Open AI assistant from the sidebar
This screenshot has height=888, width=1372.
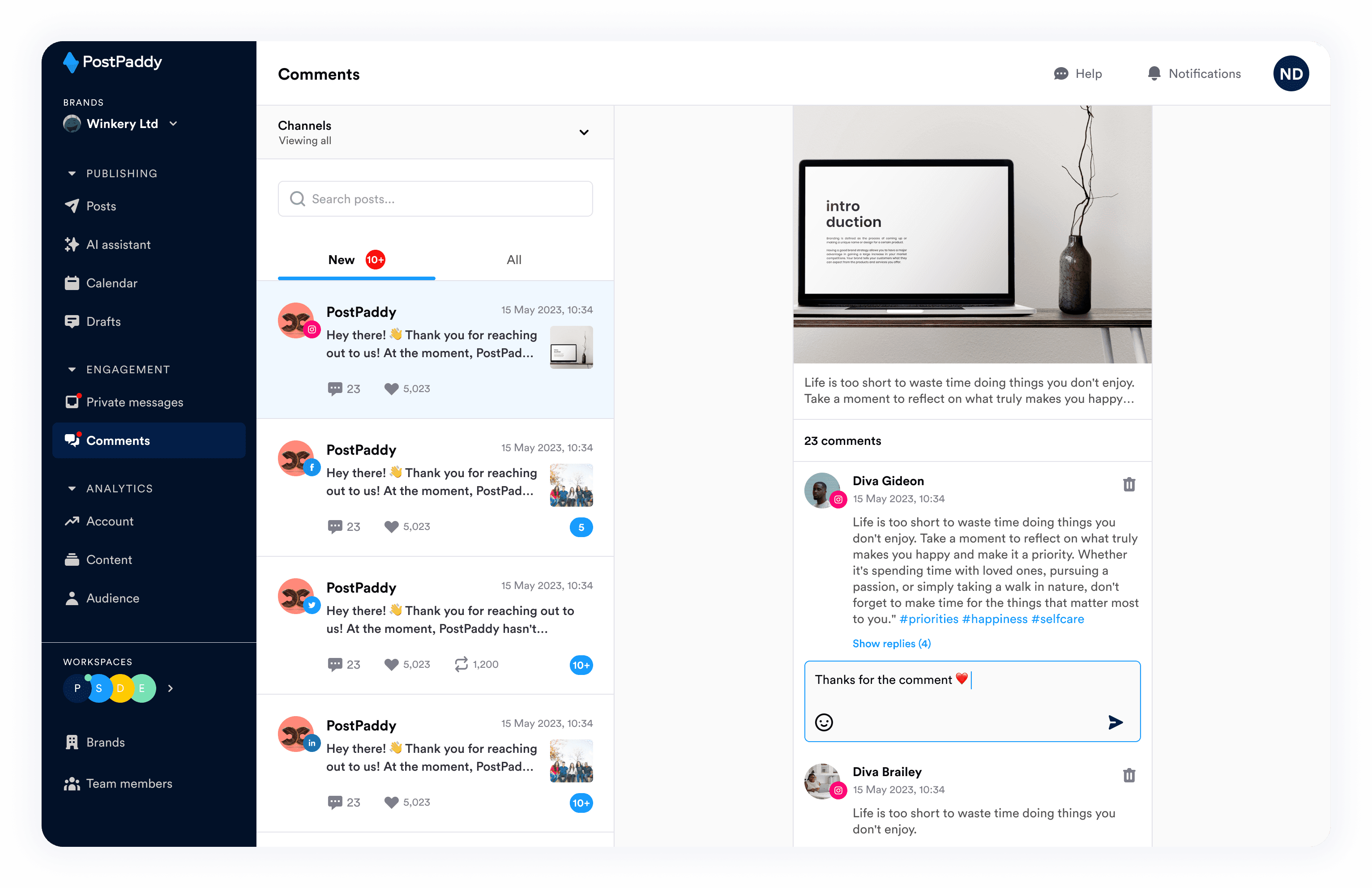click(118, 244)
